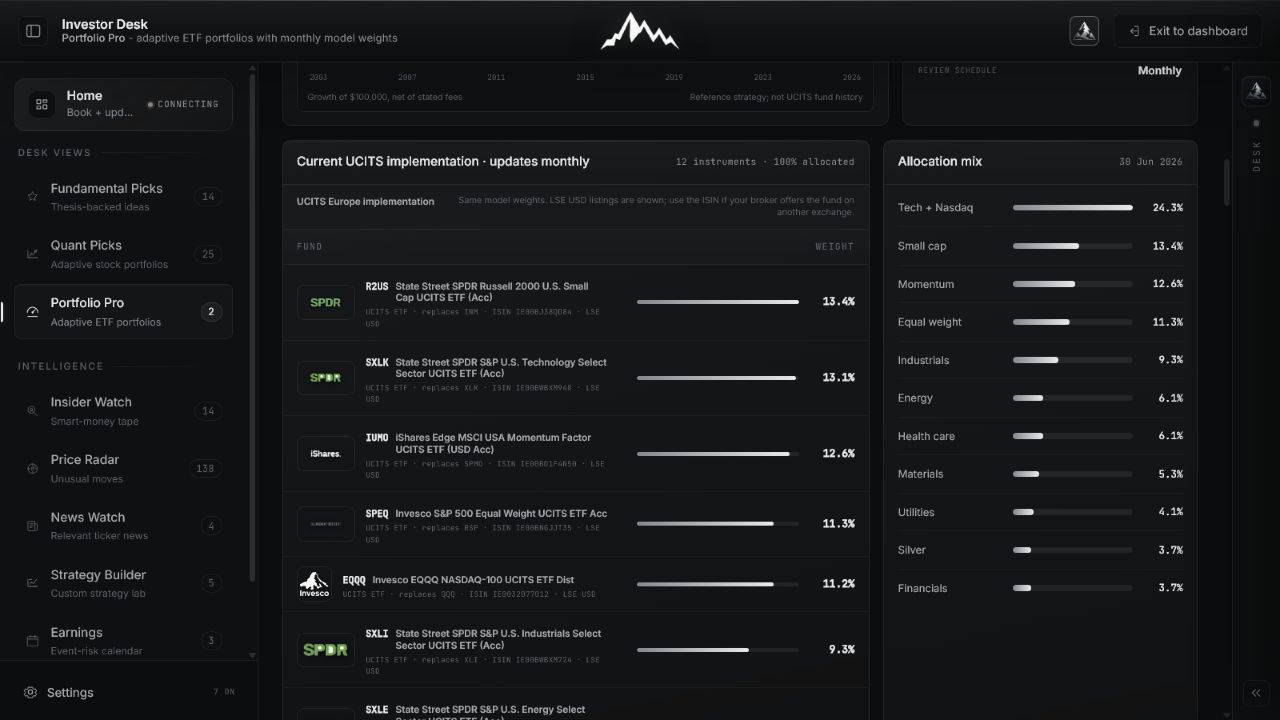Click the Insider Watch magnifier icon
This screenshot has width=1280, height=720.
[32, 411]
